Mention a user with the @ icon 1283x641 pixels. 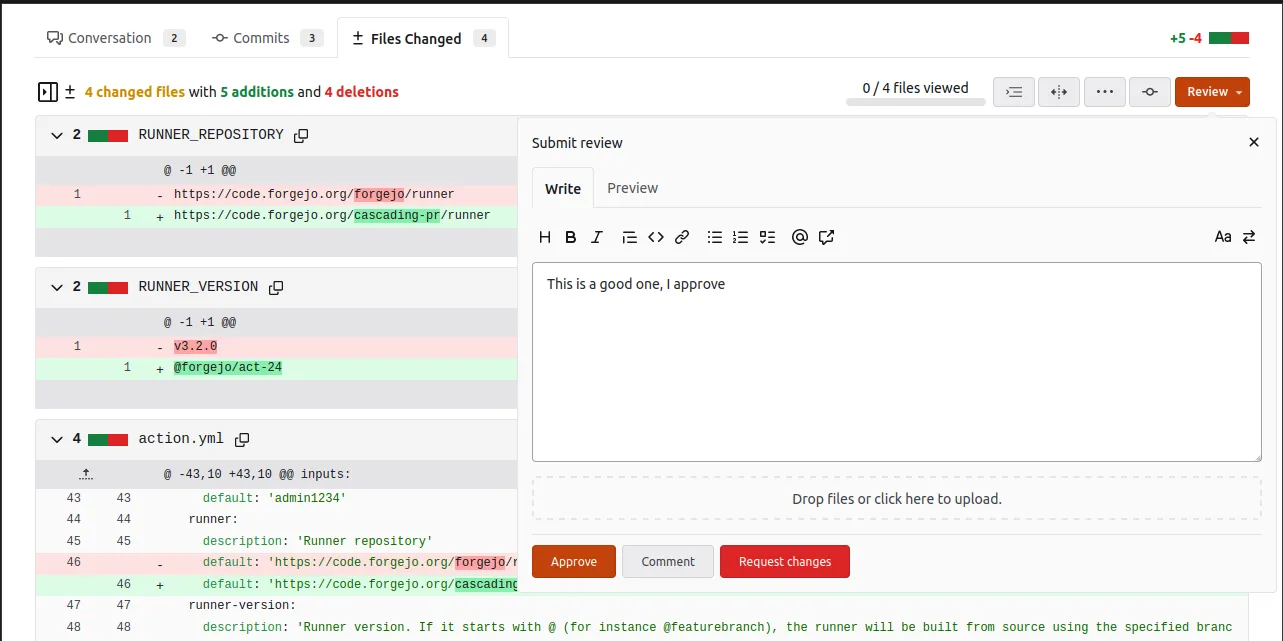click(x=799, y=237)
